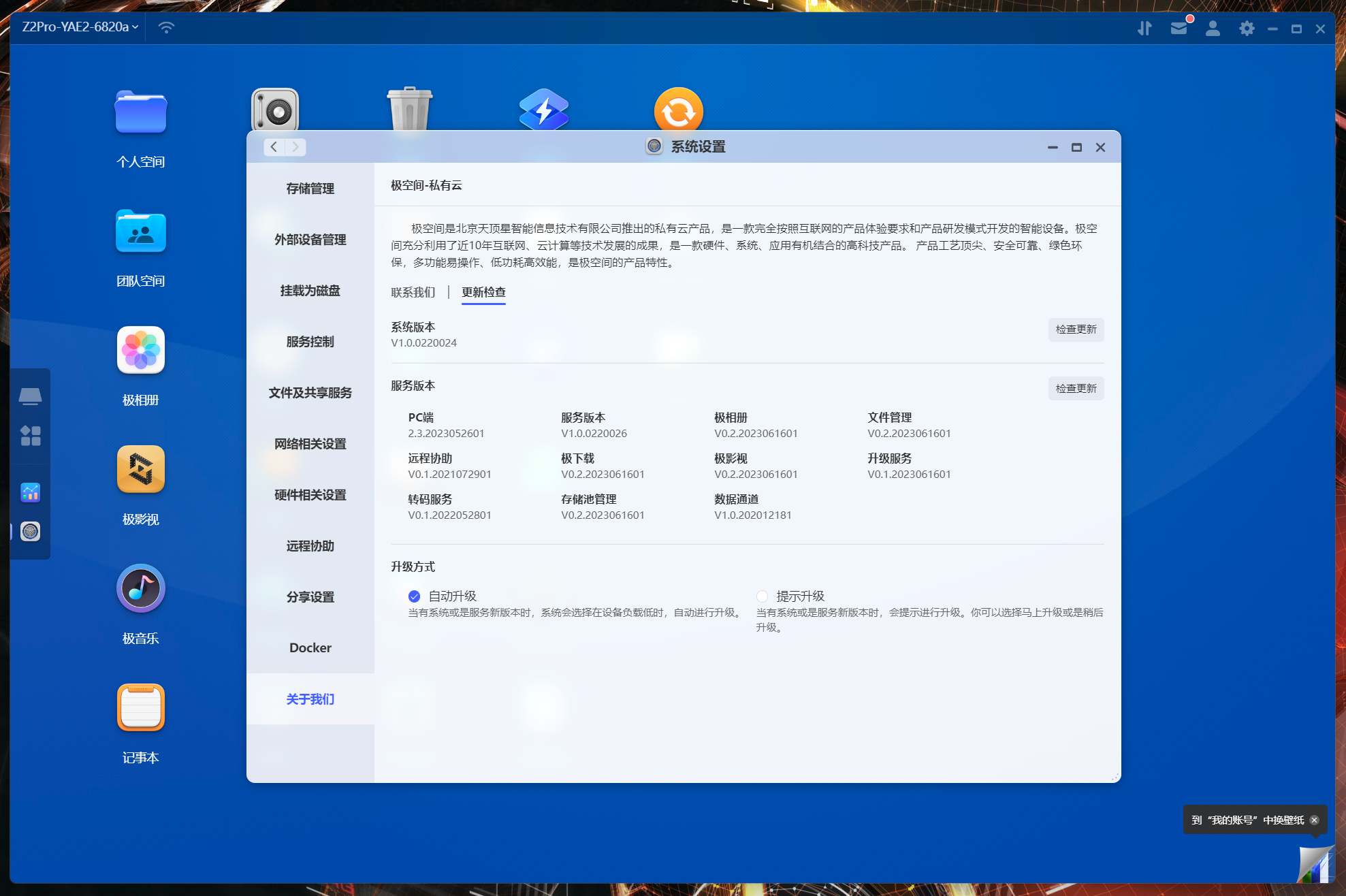Click 检查更新 for 系统版本
1346x896 pixels.
point(1076,330)
